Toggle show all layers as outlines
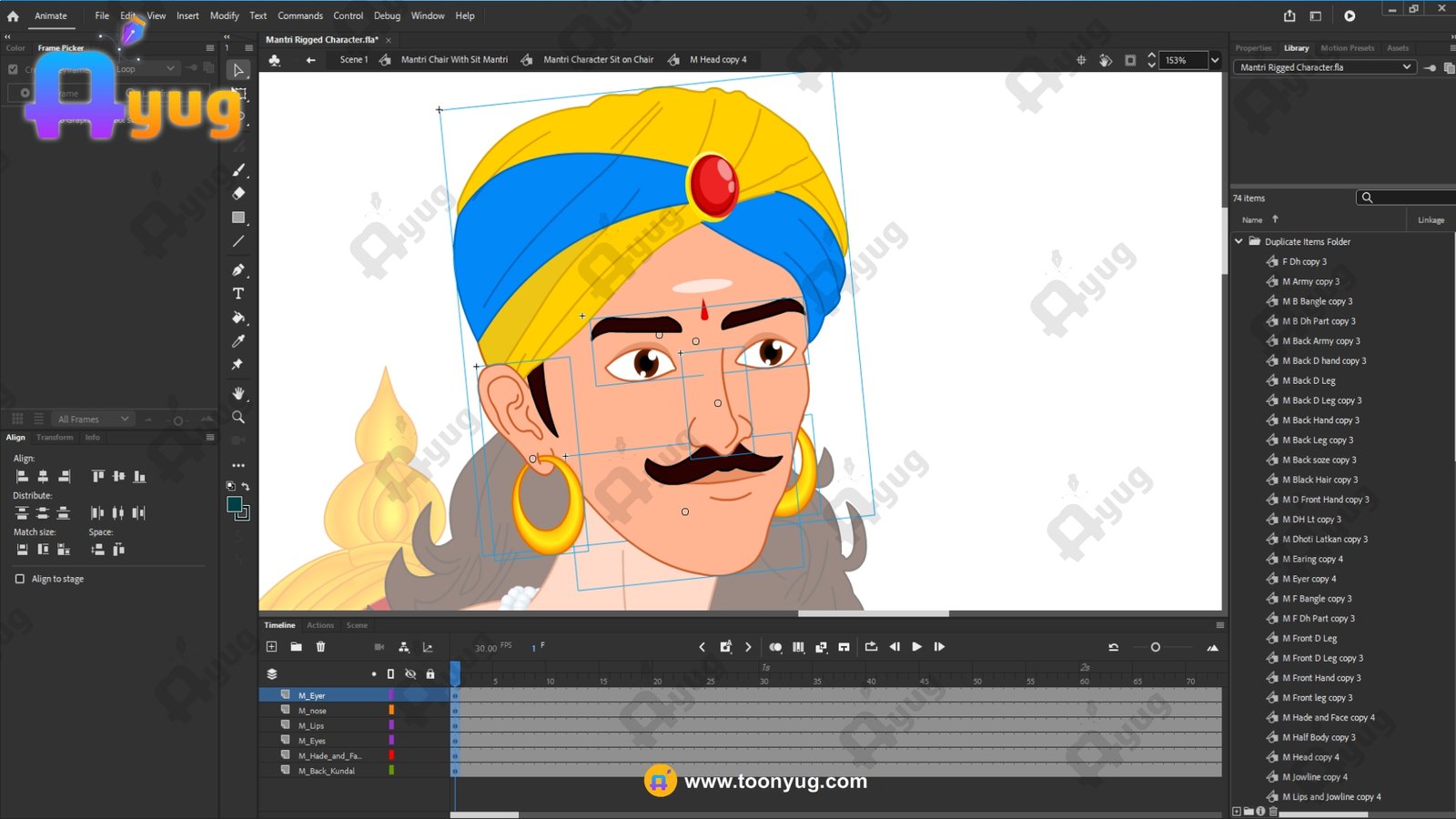This screenshot has height=819, width=1456. pos(390,674)
